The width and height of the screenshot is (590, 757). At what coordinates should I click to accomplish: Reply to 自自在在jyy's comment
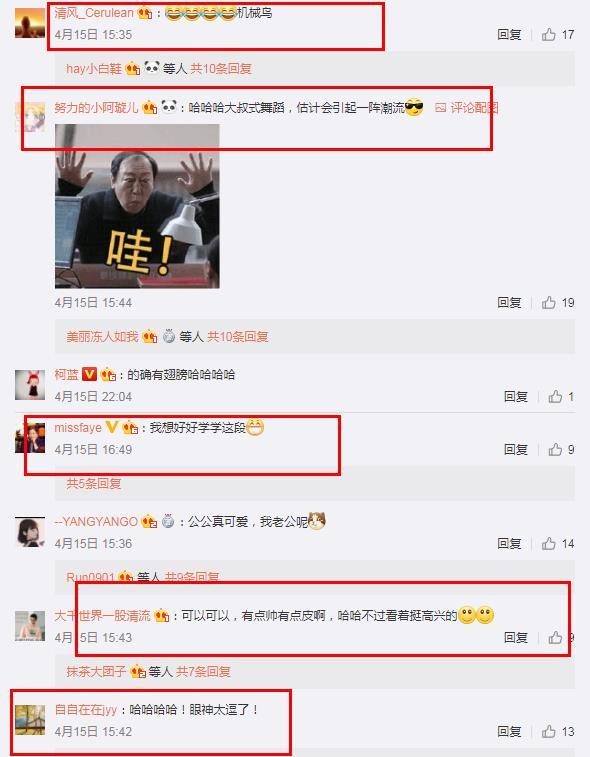click(x=509, y=731)
